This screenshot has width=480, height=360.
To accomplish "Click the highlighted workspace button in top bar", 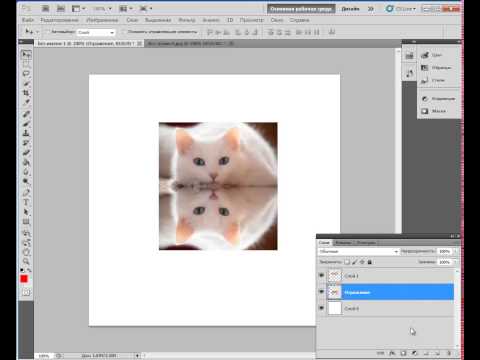I will (x=301, y=9).
